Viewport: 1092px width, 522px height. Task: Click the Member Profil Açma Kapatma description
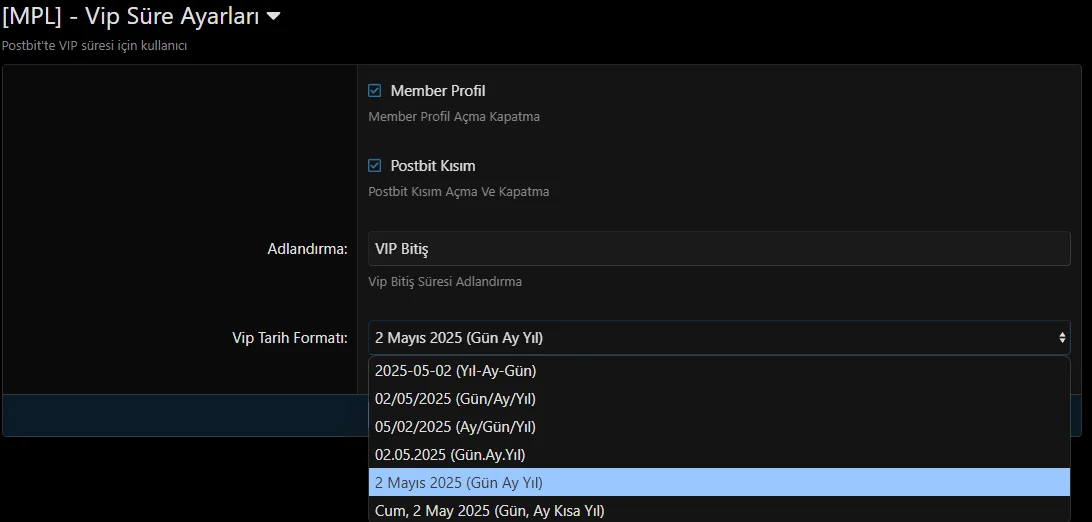pos(454,117)
